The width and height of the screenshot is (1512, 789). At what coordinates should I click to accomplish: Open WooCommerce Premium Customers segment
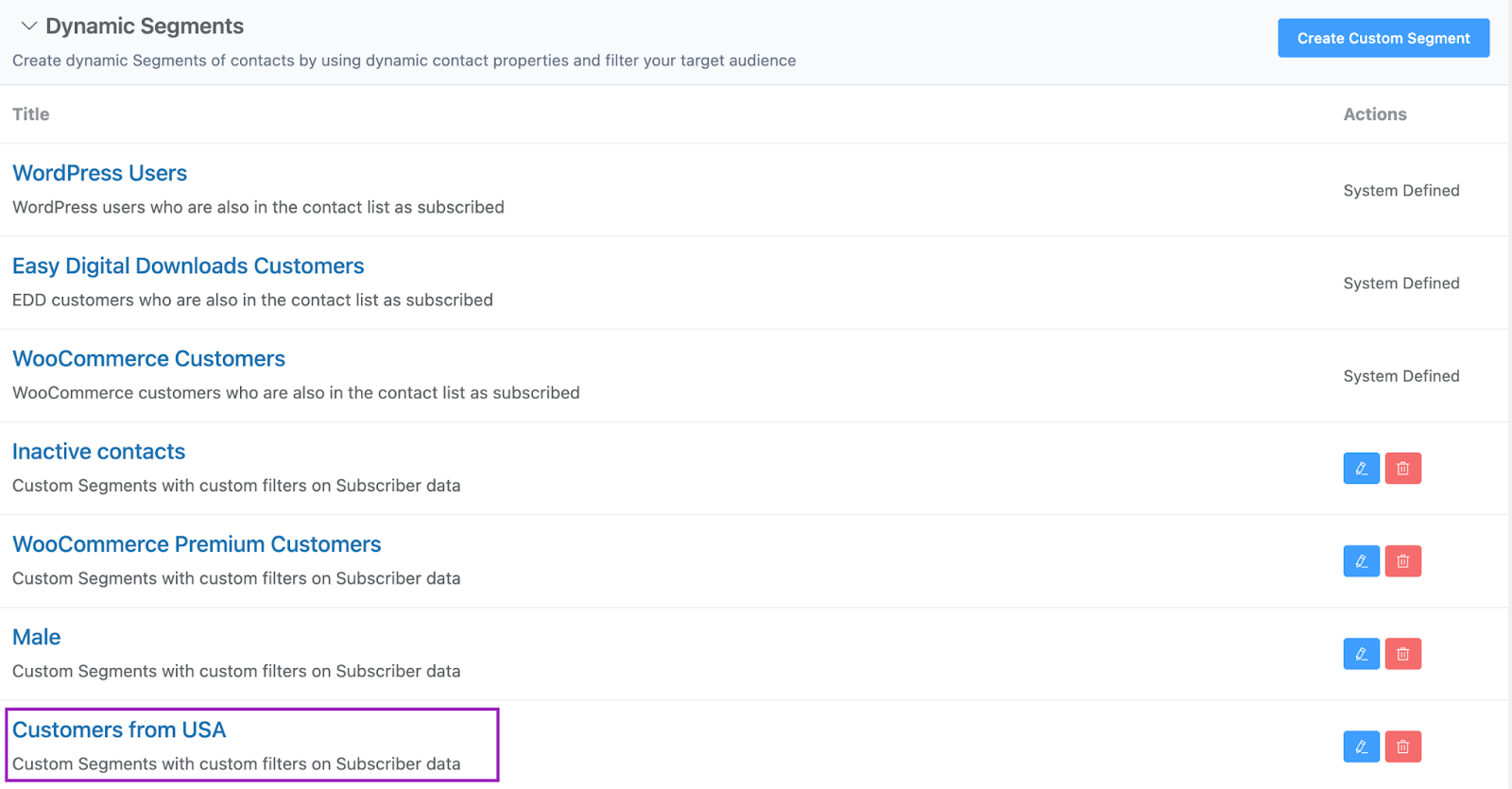197,544
